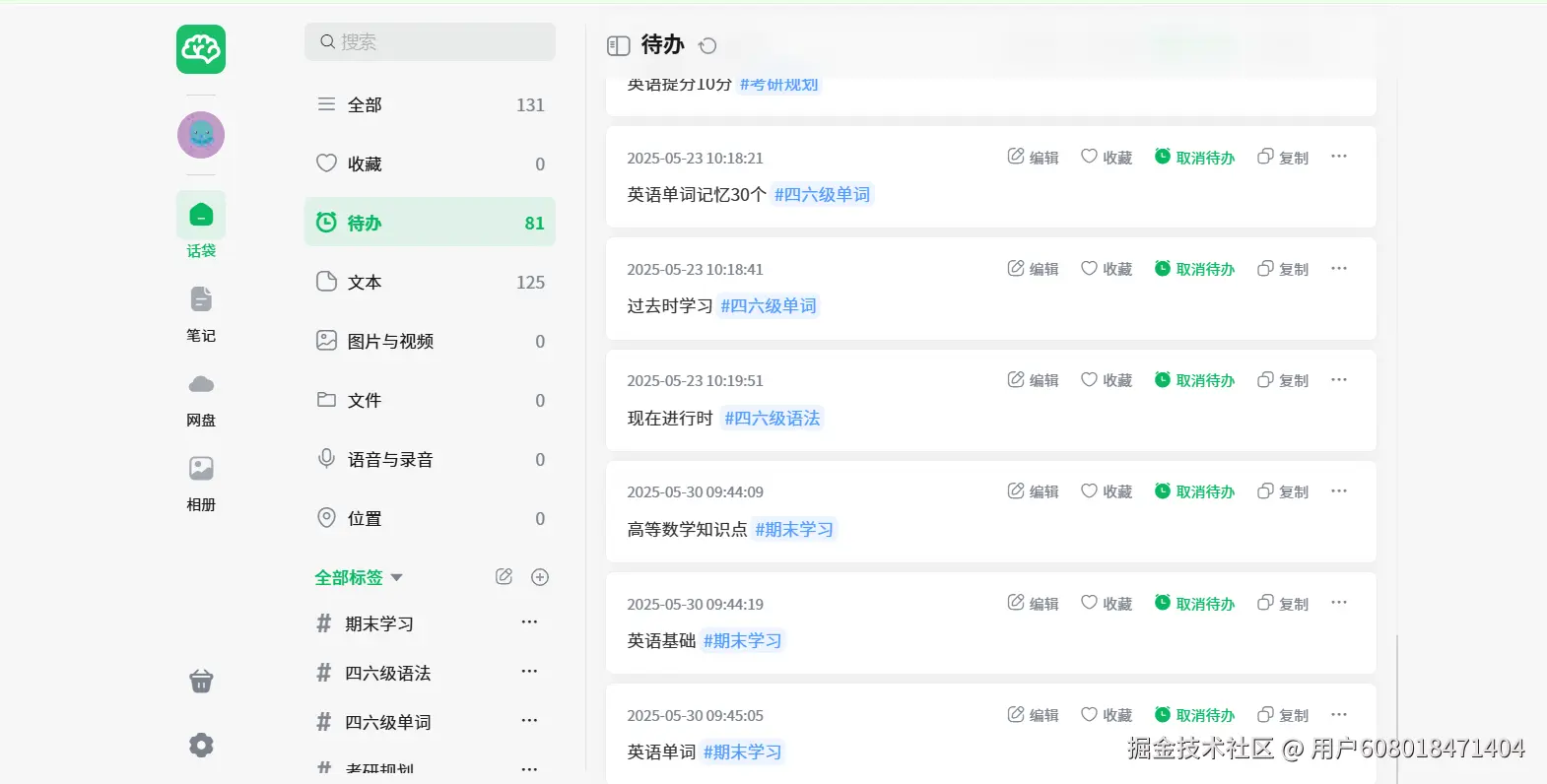
Task: Click the refresh icon next to 待办
Action: click(x=707, y=45)
